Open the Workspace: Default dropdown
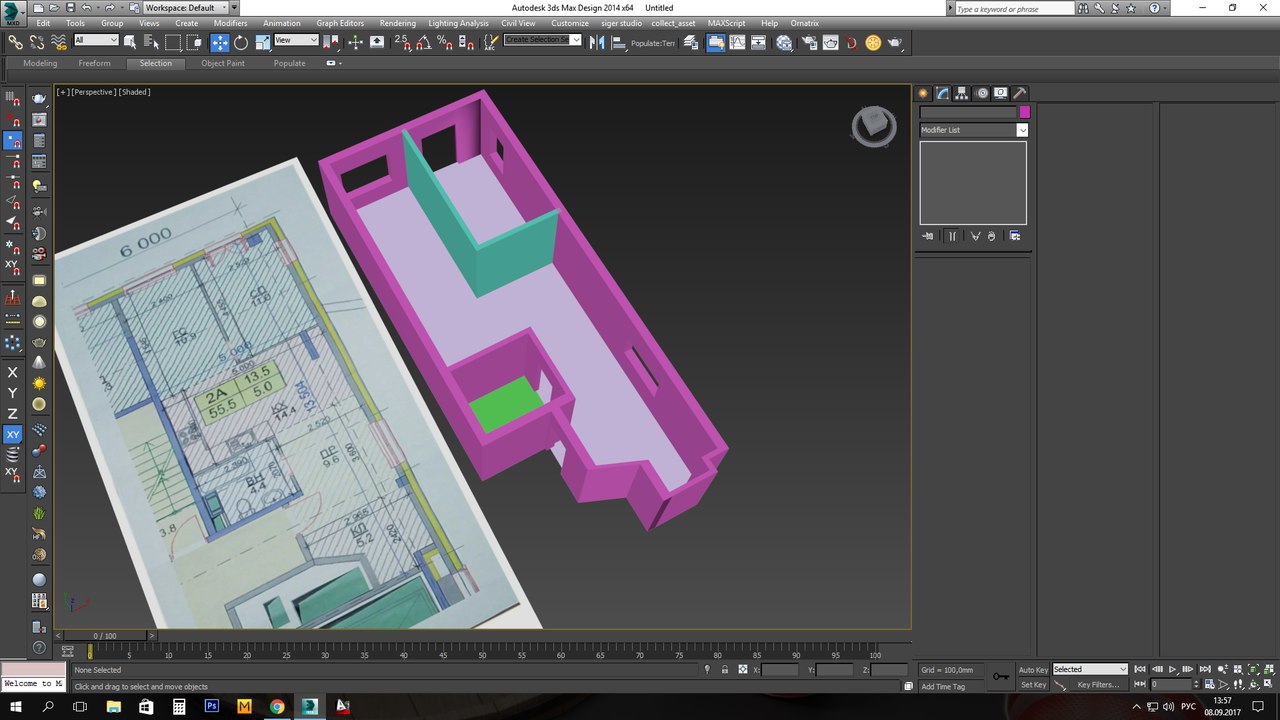 pos(186,8)
